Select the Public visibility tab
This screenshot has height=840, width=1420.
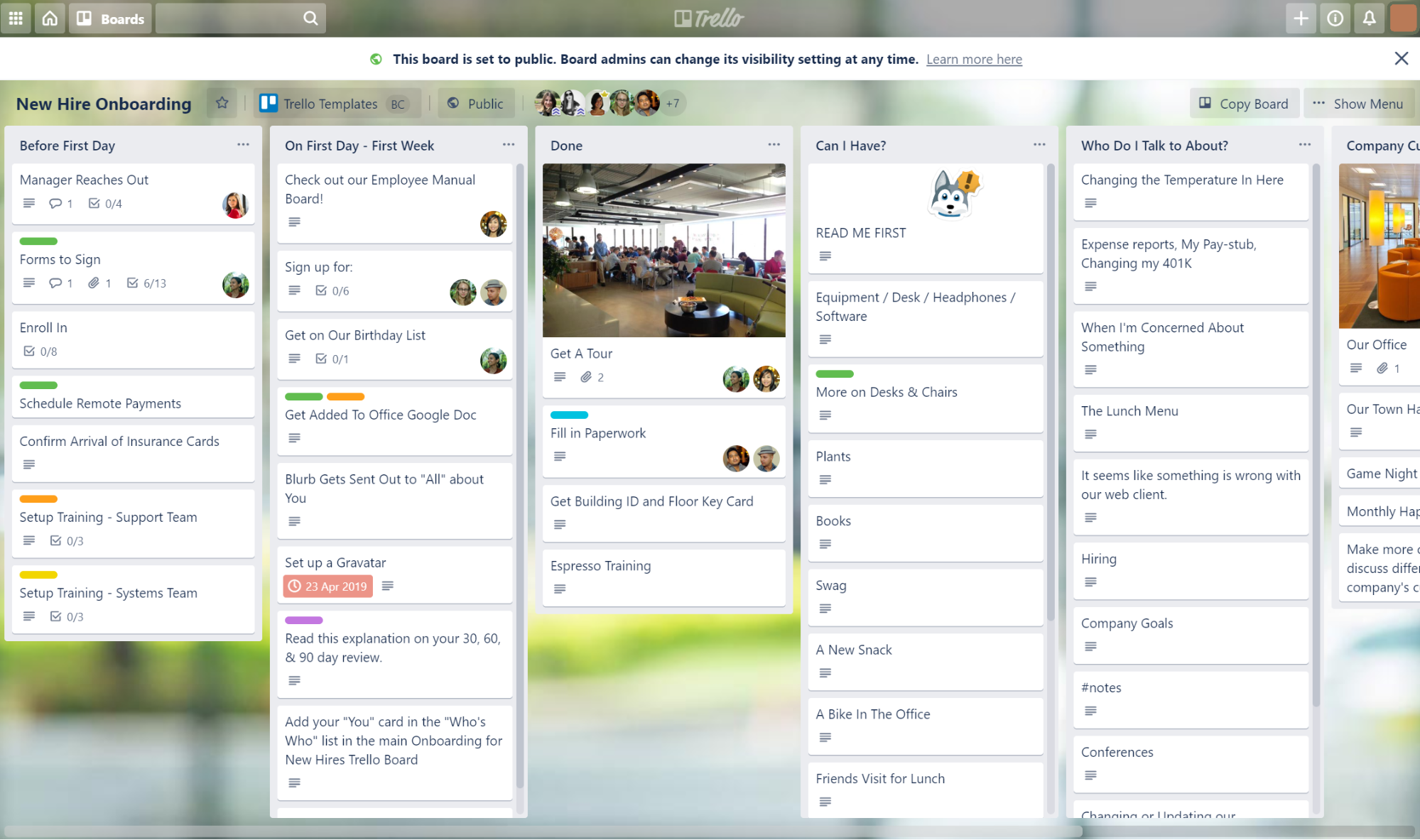click(x=476, y=103)
